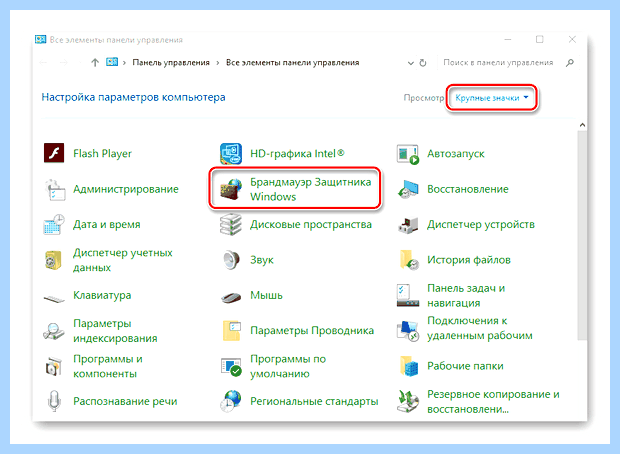Viewport: 620px width, 454px height.
Task: Click the Дисковые пространства icon
Action: click(231, 224)
